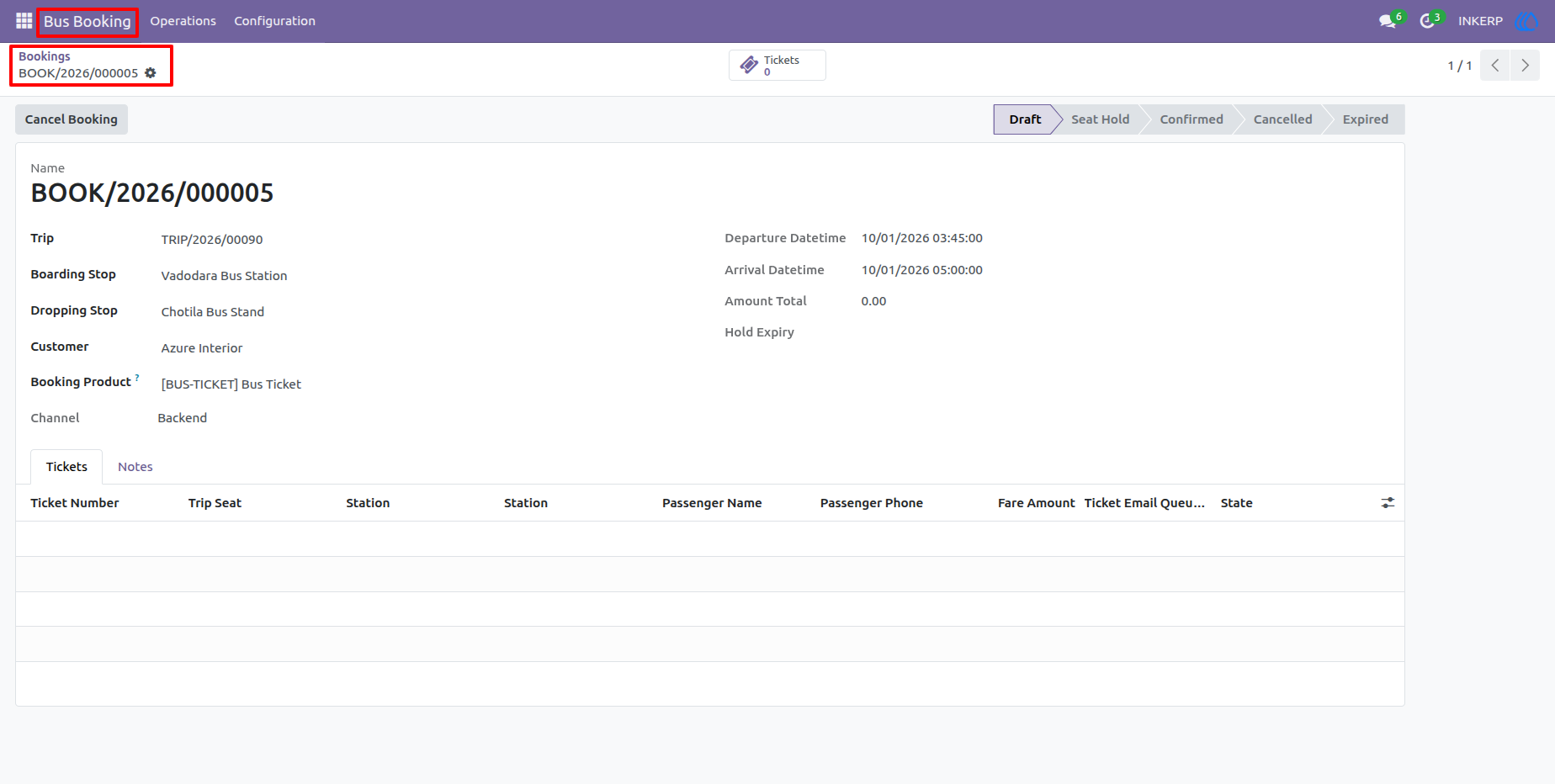
Task: Open the conversations message icon
Action: (x=1388, y=21)
